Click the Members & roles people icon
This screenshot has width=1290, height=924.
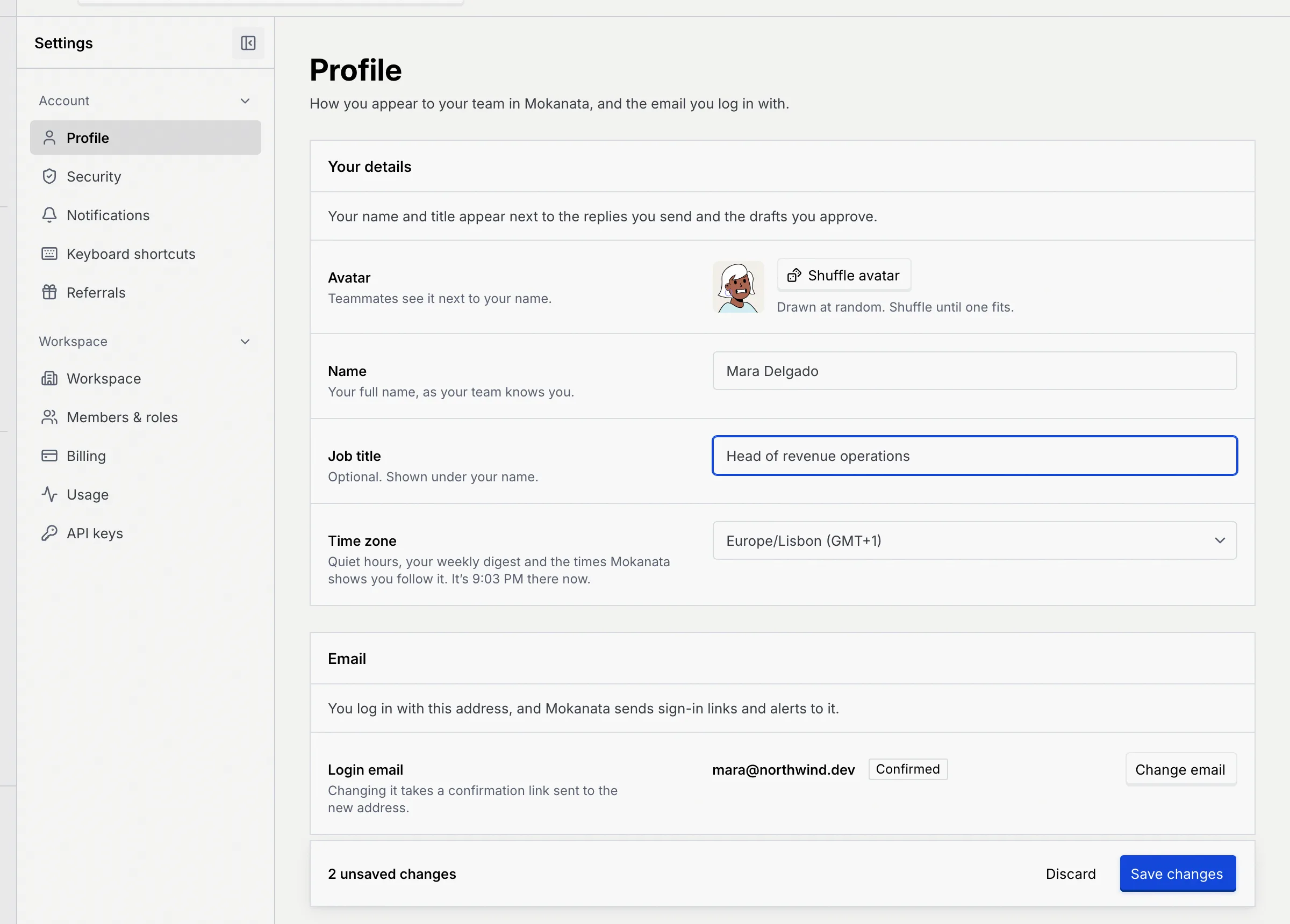[x=49, y=417]
